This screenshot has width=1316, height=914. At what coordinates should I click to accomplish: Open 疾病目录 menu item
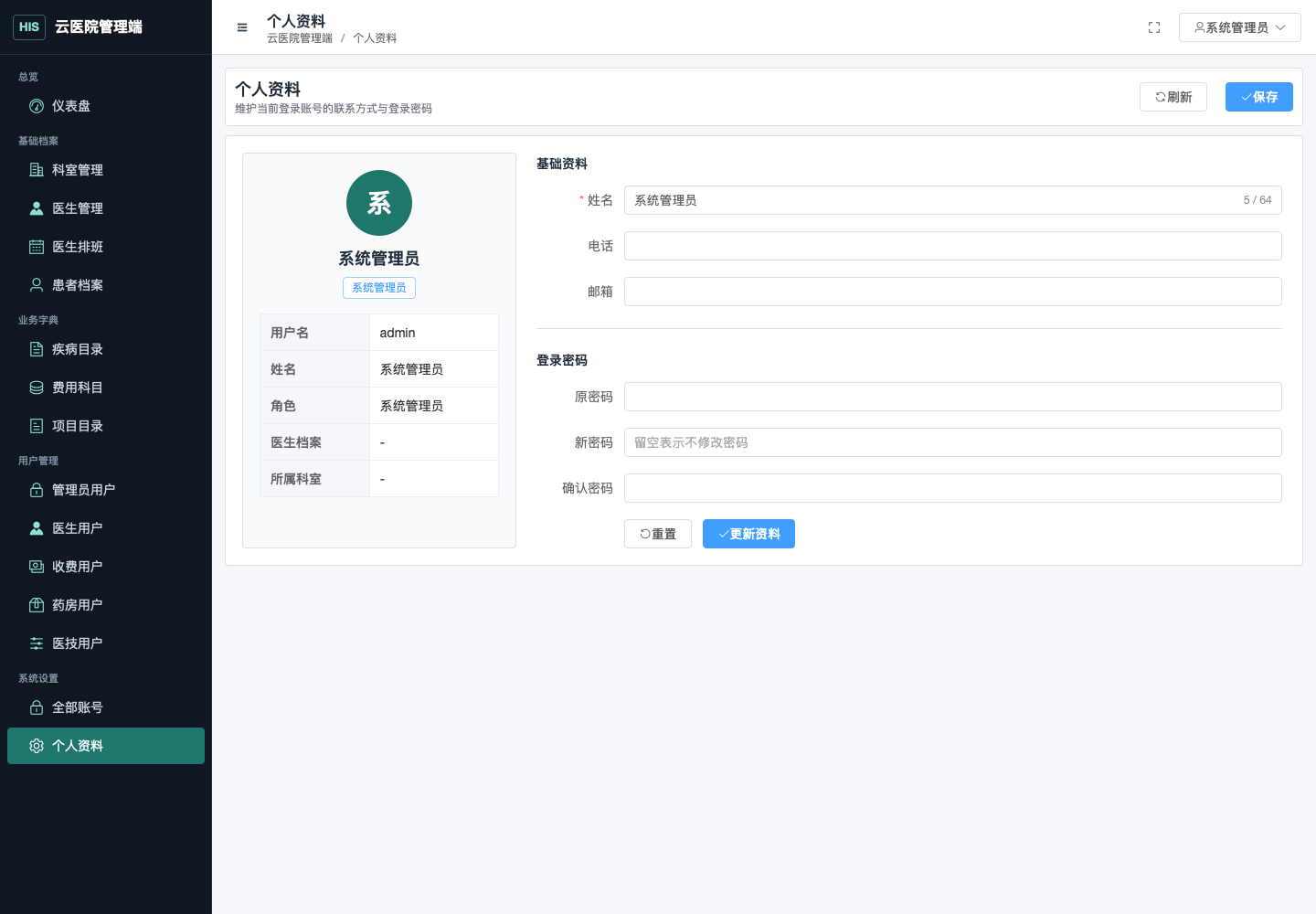click(x=106, y=349)
